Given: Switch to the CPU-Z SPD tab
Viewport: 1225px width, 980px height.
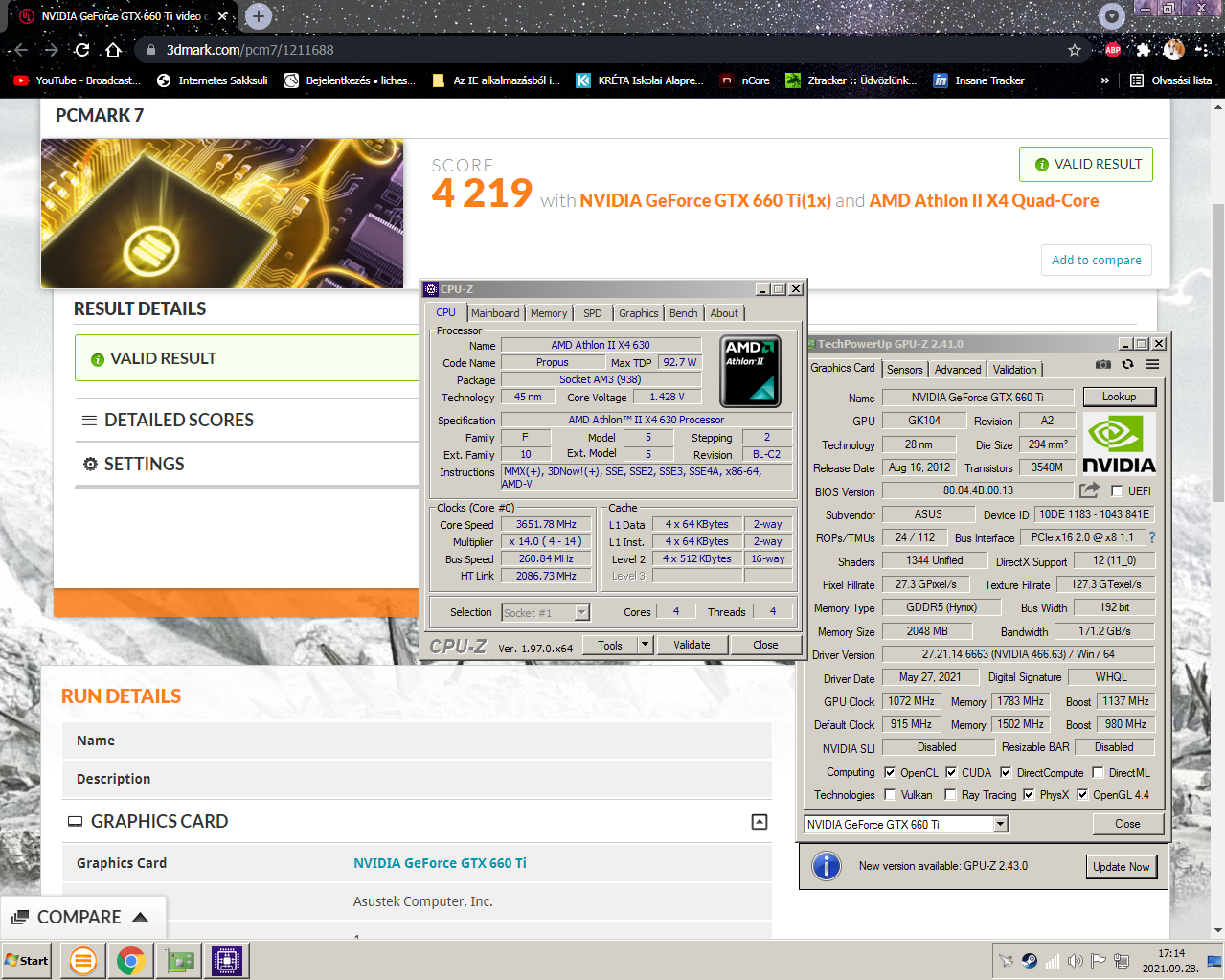Looking at the screenshot, I should [x=593, y=313].
